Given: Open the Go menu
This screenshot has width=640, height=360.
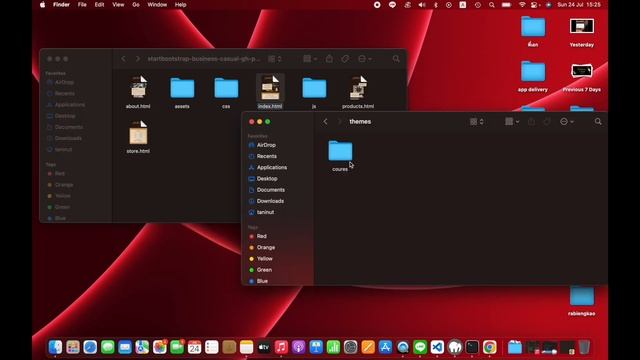Looking at the screenshot, I should 136,4.
